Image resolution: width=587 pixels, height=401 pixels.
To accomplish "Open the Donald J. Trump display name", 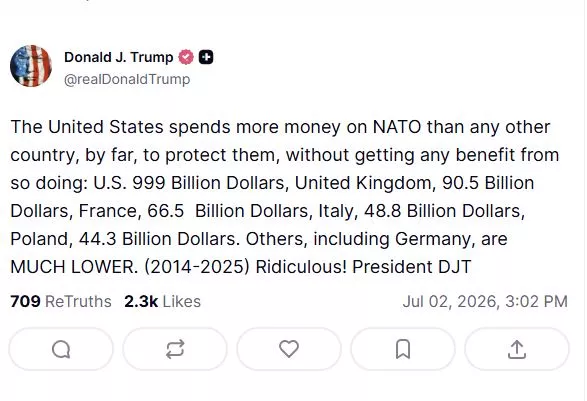I will click(118, 57).
